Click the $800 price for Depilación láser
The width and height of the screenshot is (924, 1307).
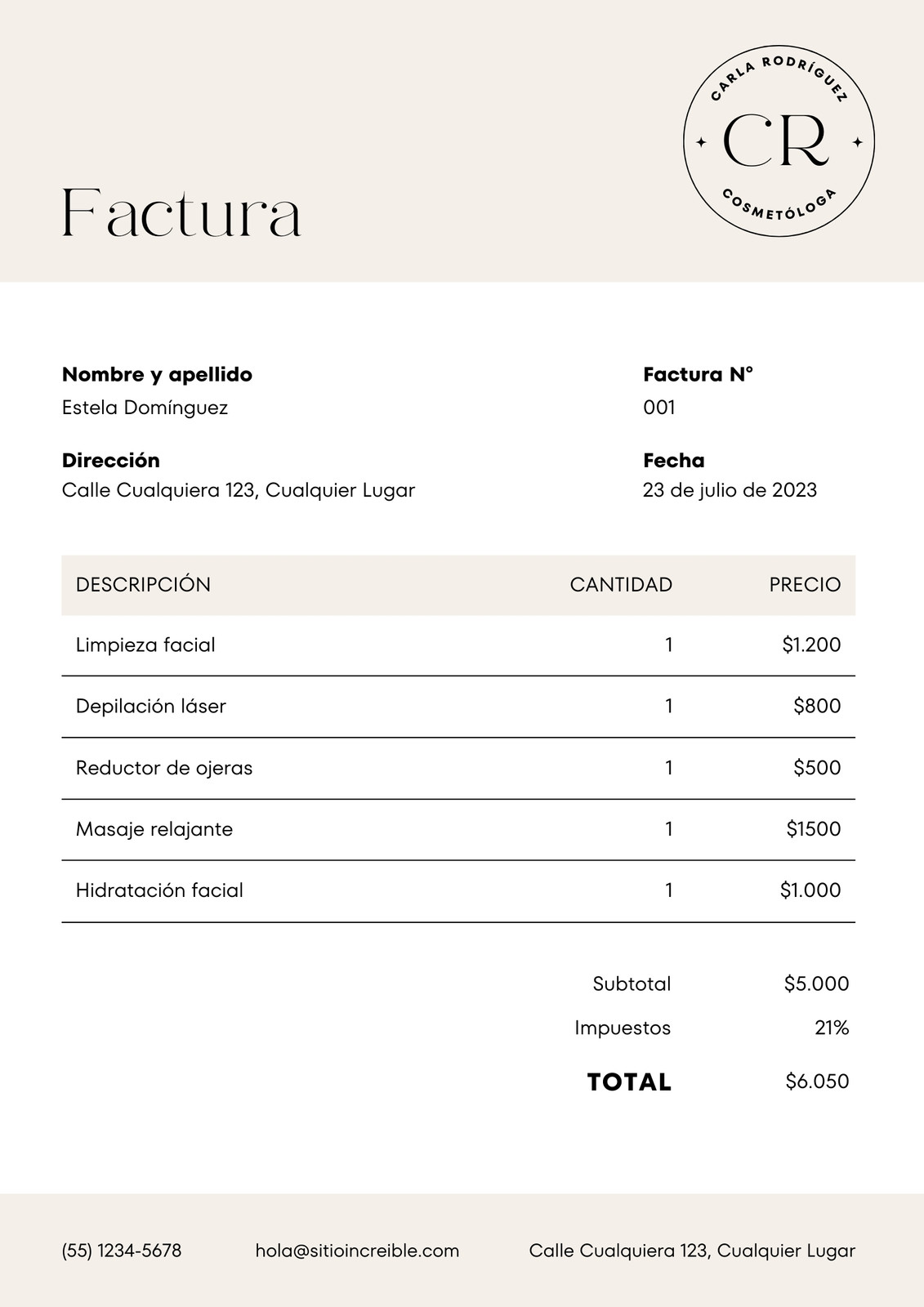[x=817, y=706]
